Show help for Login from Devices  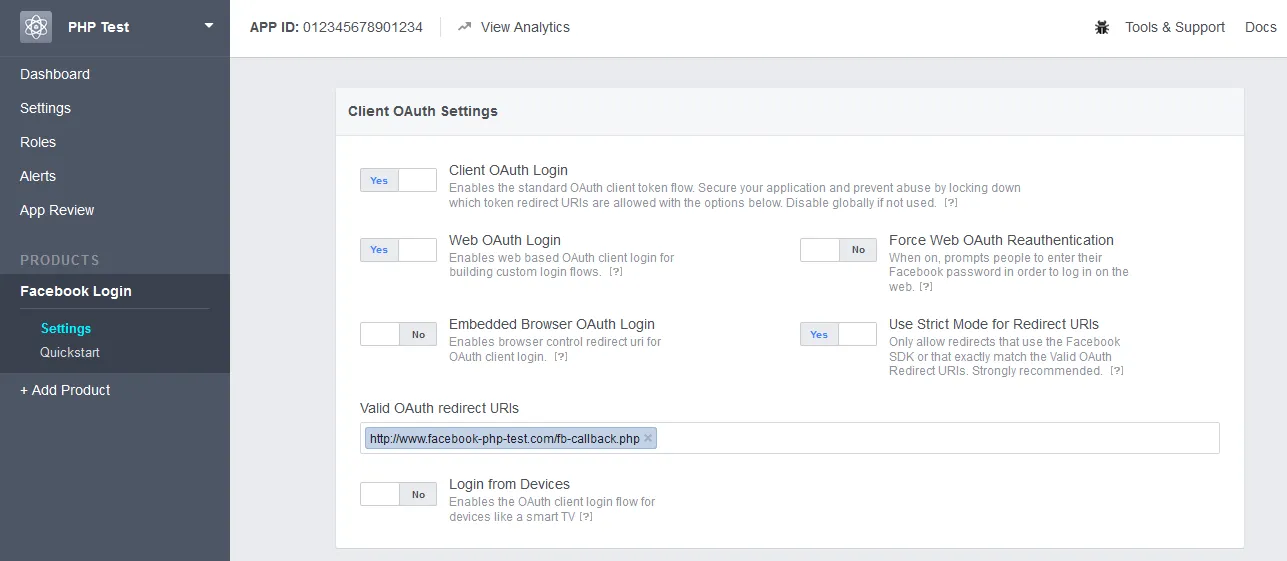(x=586, y=517)
